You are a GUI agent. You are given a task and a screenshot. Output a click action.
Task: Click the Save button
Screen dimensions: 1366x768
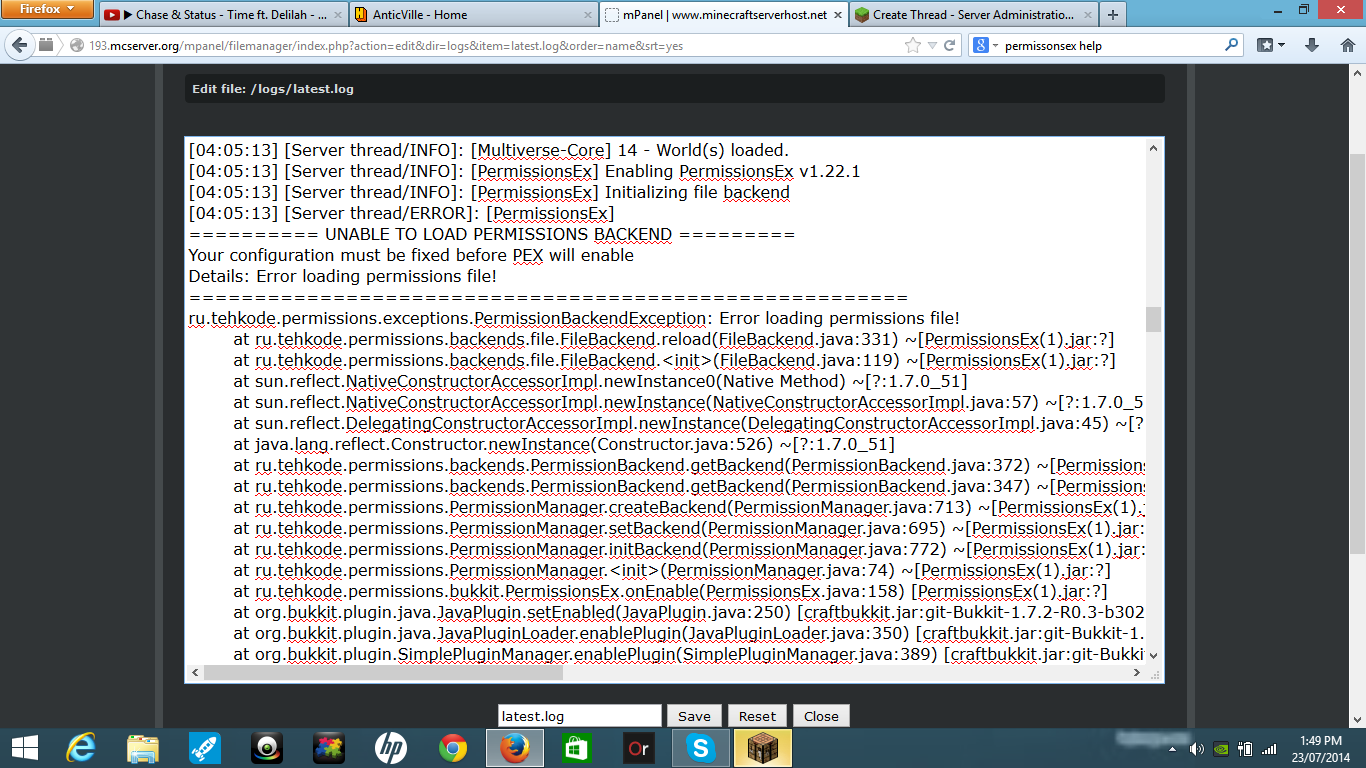pyautogui.click(x=694, y=716)
